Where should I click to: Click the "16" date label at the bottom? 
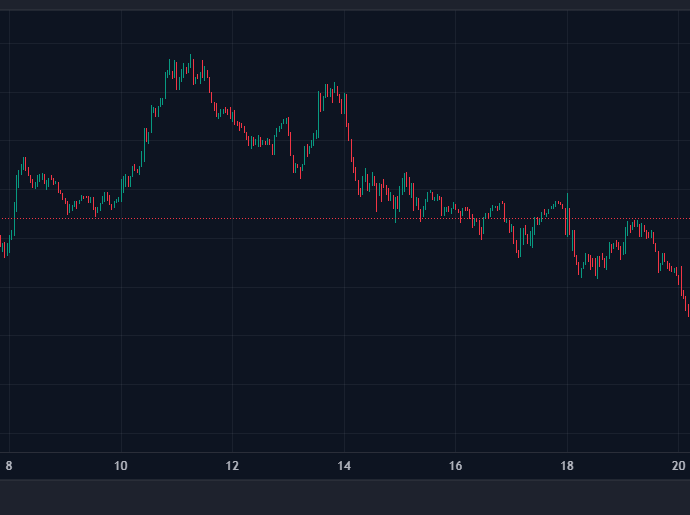coord(456,465)
